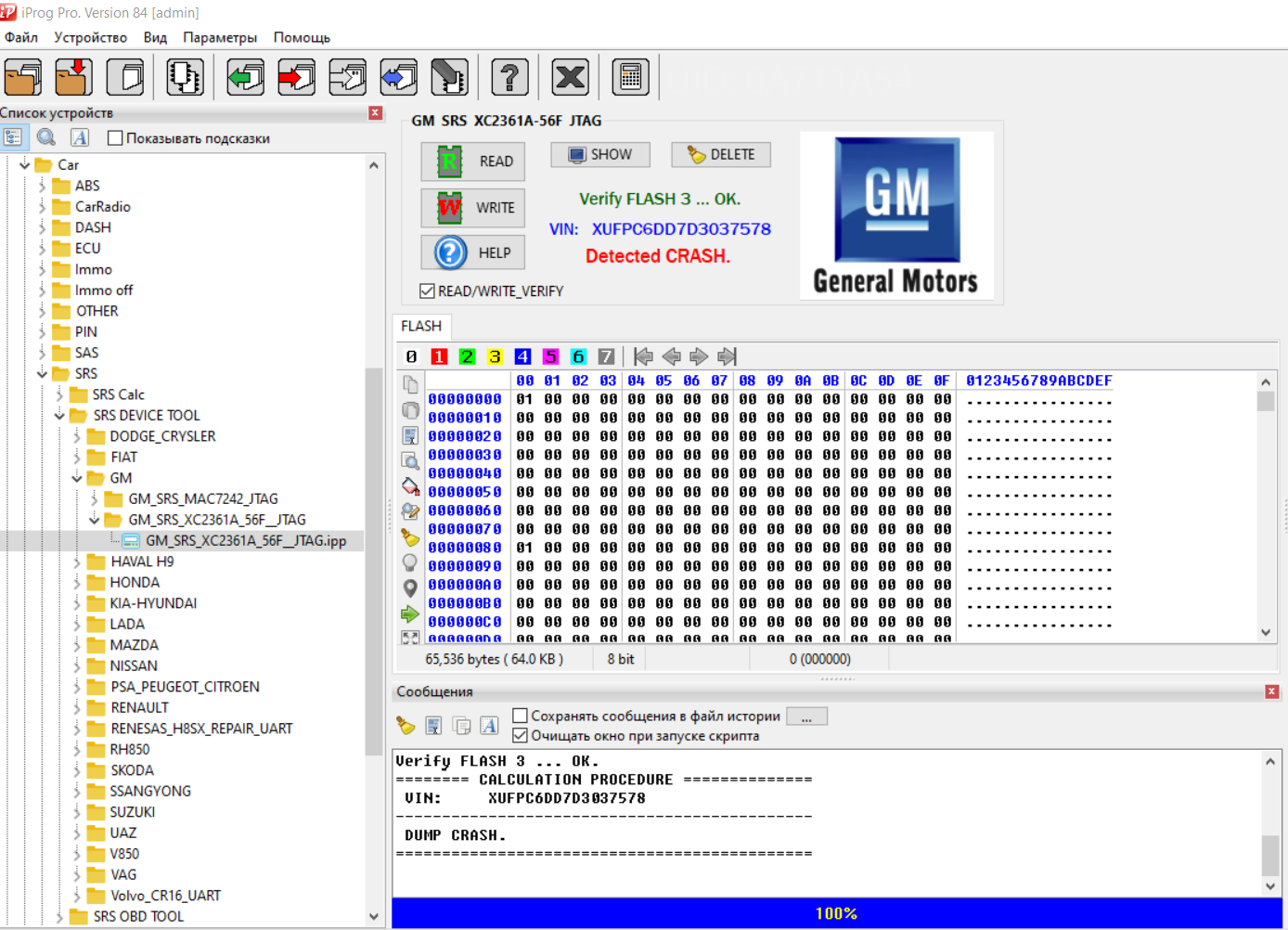Click the SHOW button
The width and height of the screenshot is (1288, 930).
click(600, 154)
